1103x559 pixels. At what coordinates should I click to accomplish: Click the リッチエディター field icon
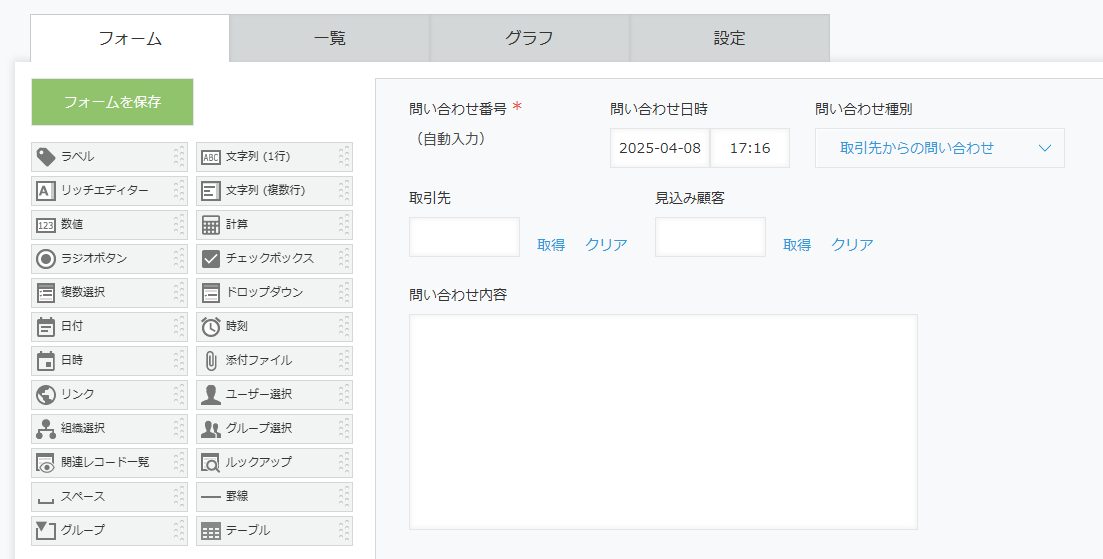pyautogui.click(x=46, y=191)
